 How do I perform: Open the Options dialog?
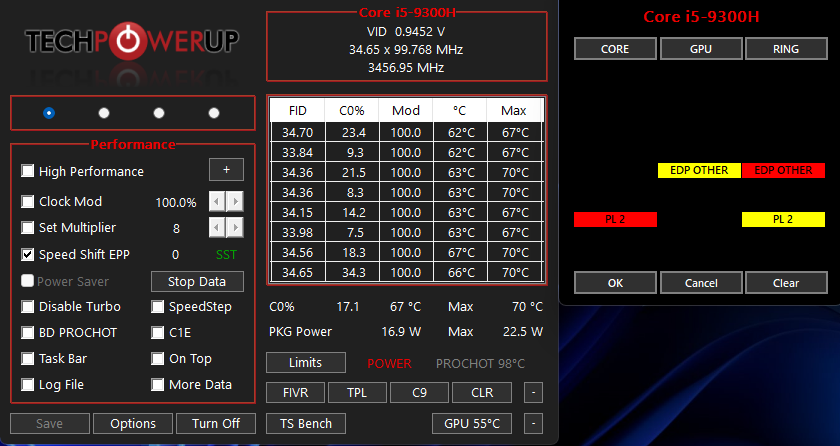[133, 424]
